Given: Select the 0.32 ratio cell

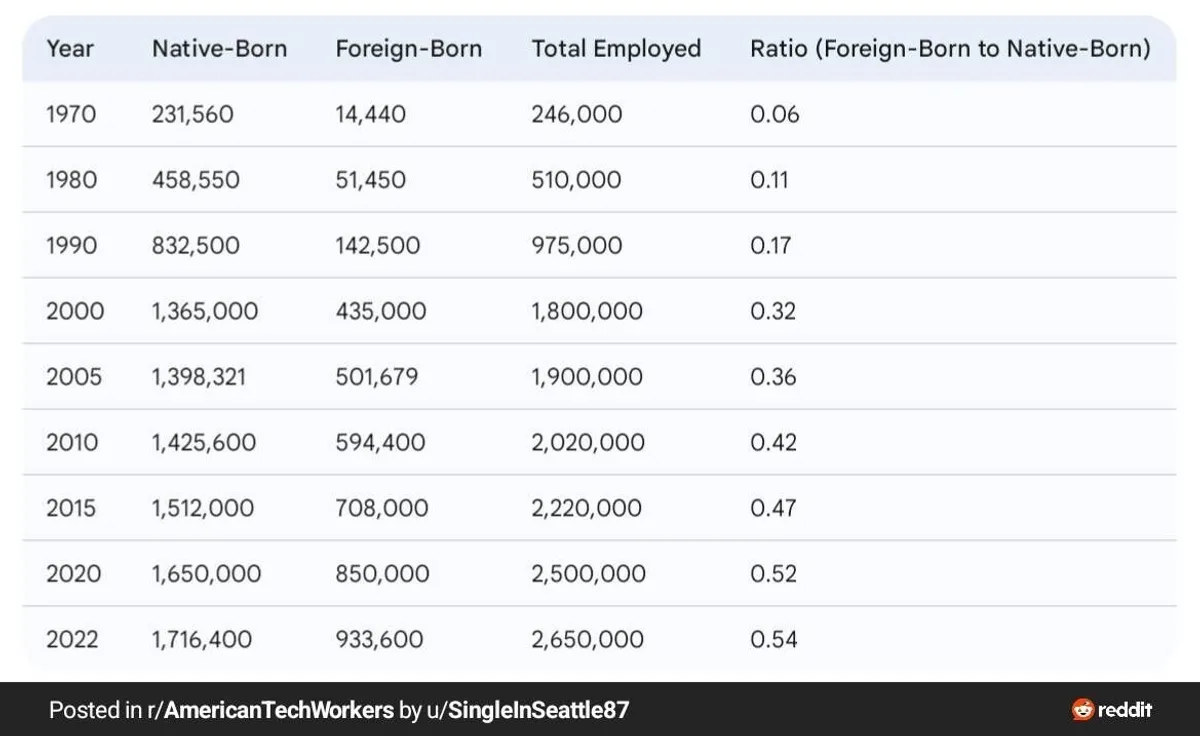Looking at the screenshot, I should click(x=773, y=311).
